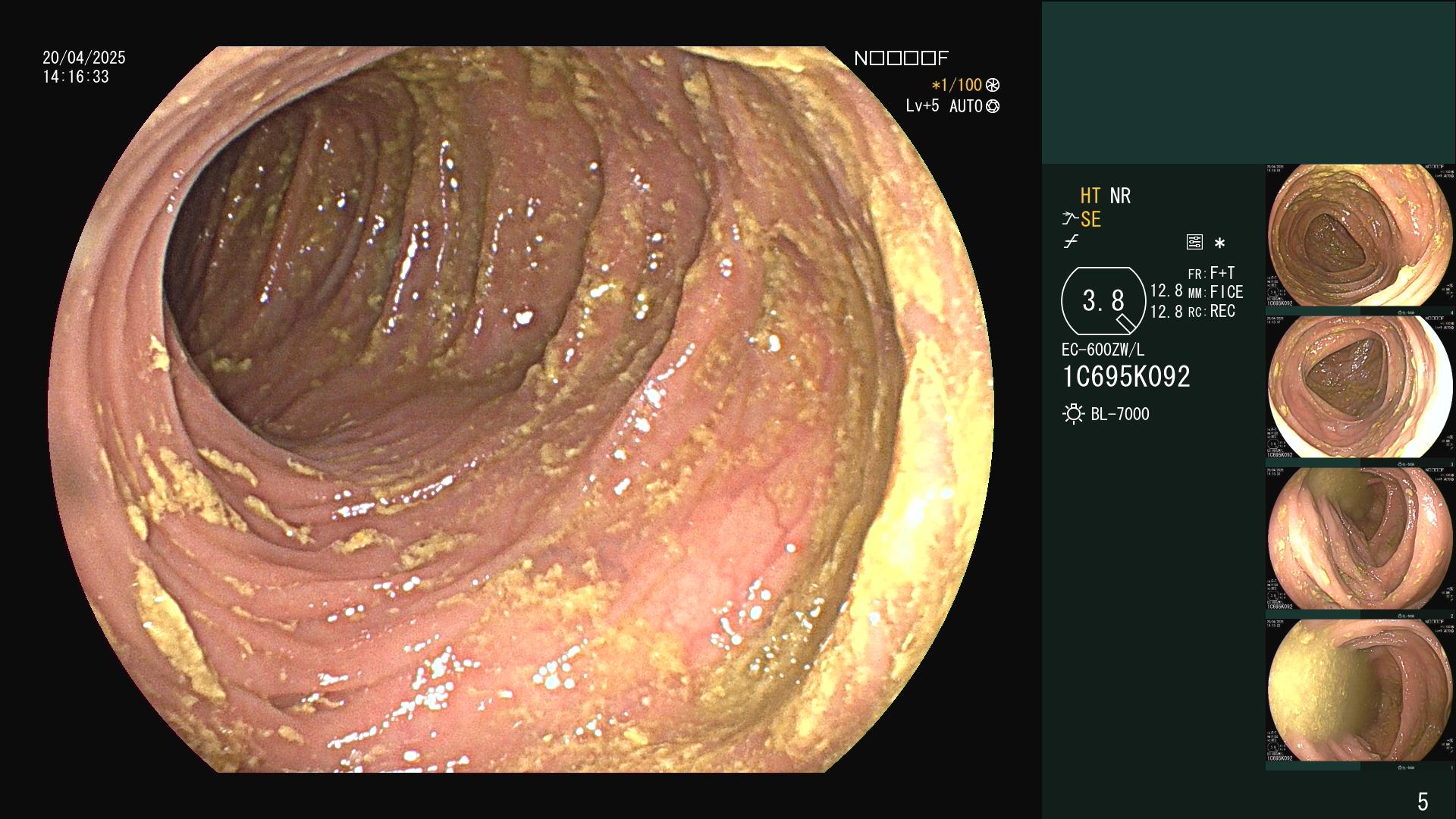Click the BL-7000 light source label

(x=1120, y=414)
